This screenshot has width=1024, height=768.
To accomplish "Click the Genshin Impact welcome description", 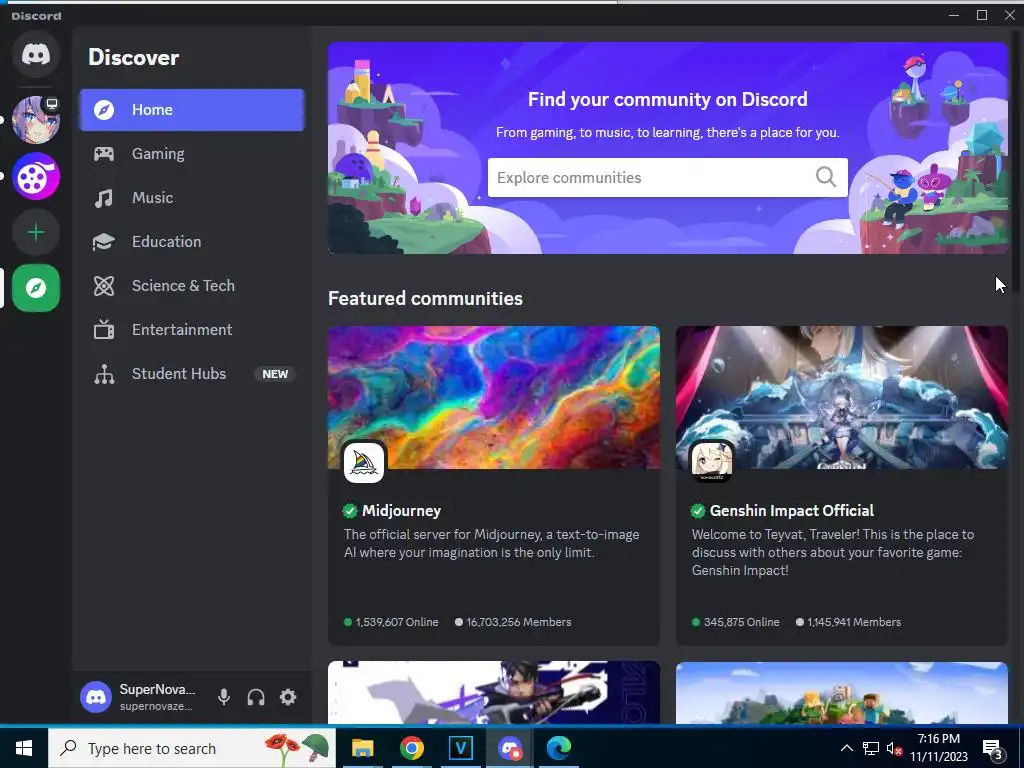I will point(833,552).
